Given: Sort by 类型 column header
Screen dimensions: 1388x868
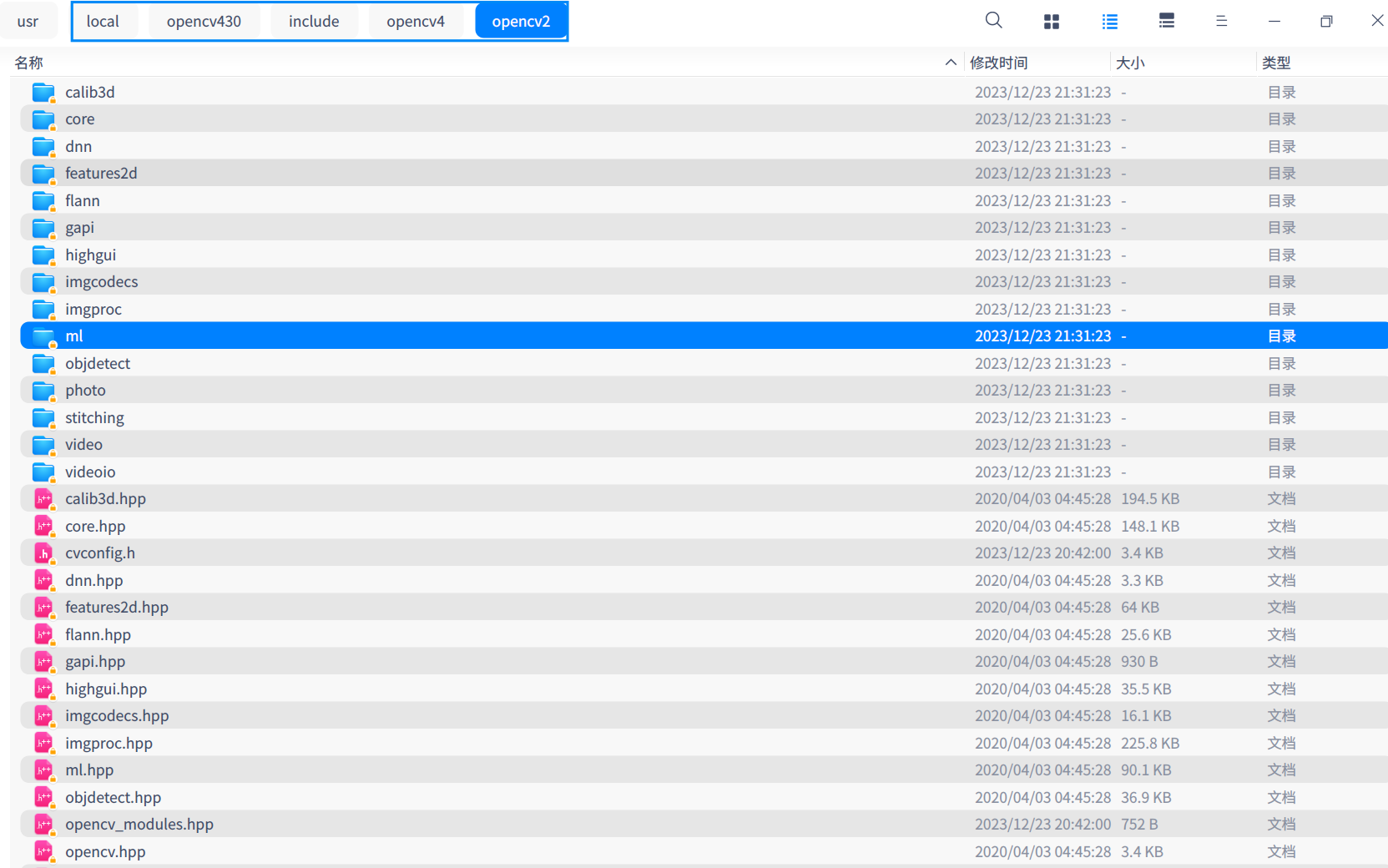Looking at the screenshot, I should (x=1276, y=63).
